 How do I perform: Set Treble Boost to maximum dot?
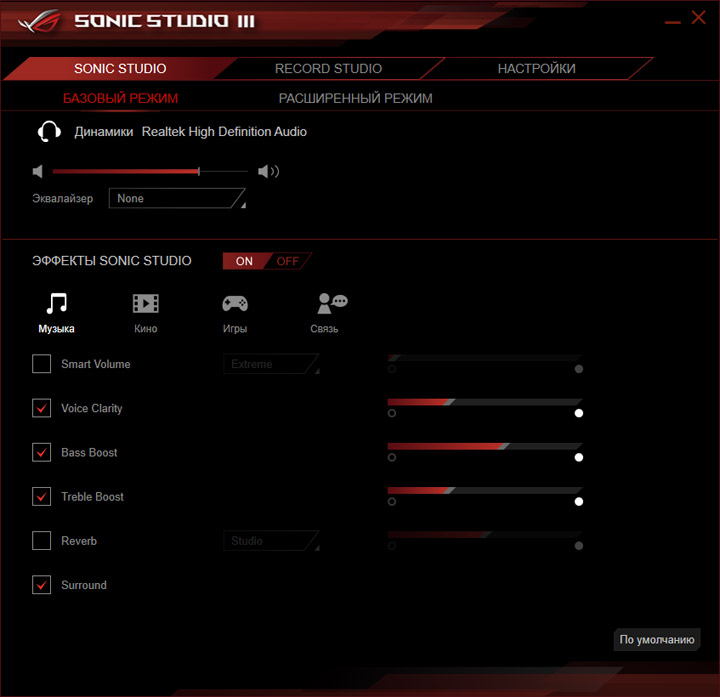pos(579,501)
